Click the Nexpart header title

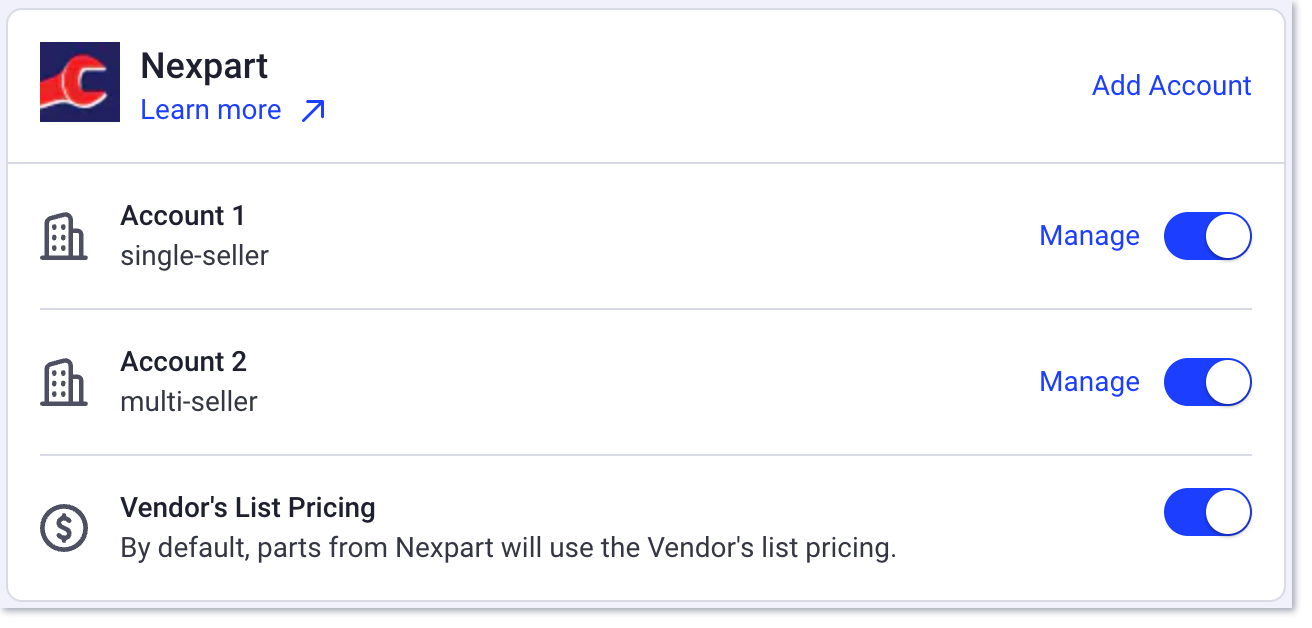(x=205, y=66)
